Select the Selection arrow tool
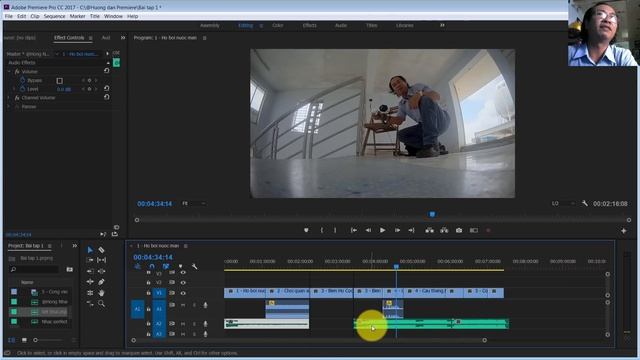This screenshot has width=640, height=360. (x=90, y=250)
